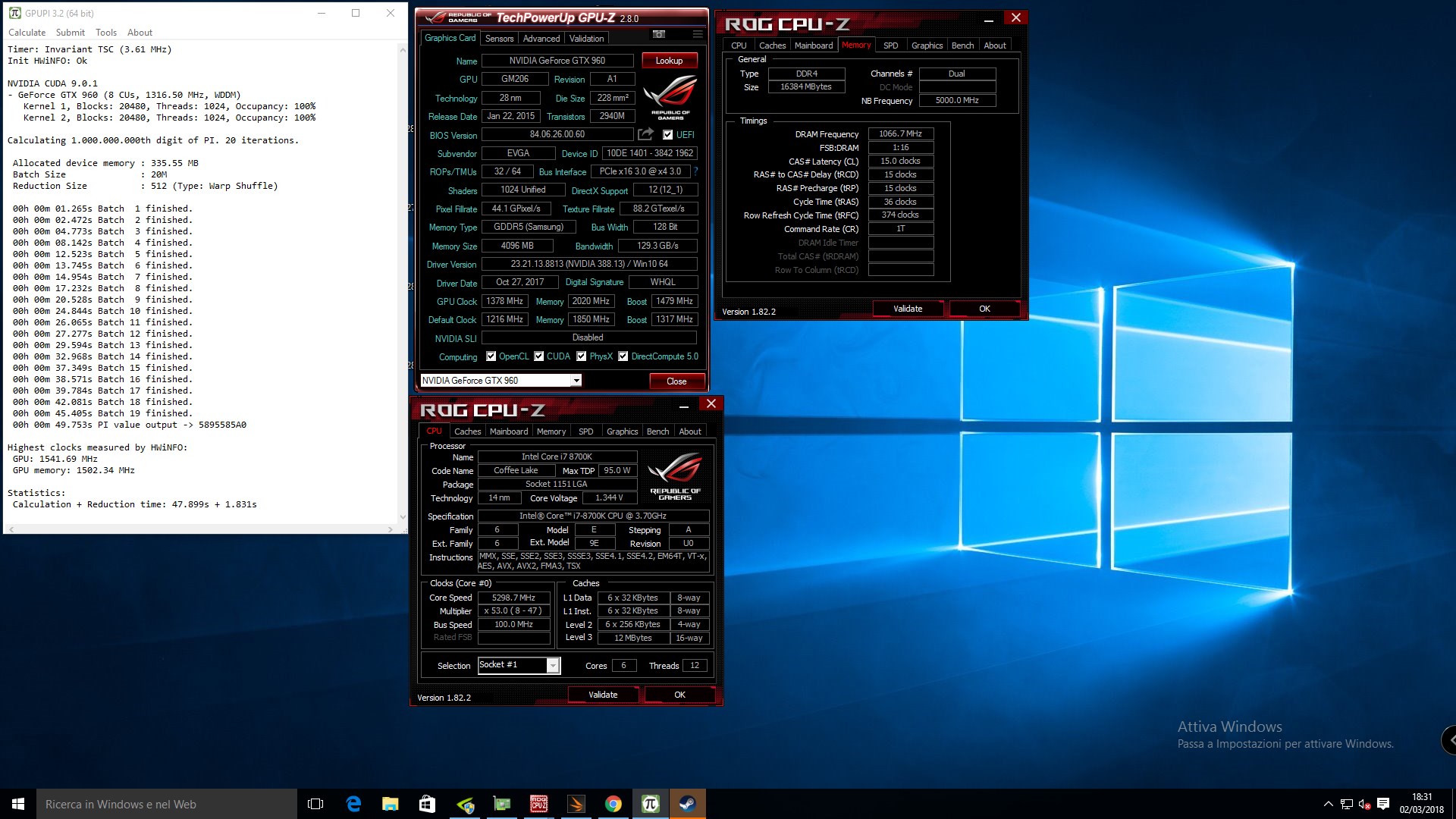The width and height of the screenshot is (1456, 819).
Task: Launch Microsoft Edge from taskbar
Action: [x=353, y=804]
